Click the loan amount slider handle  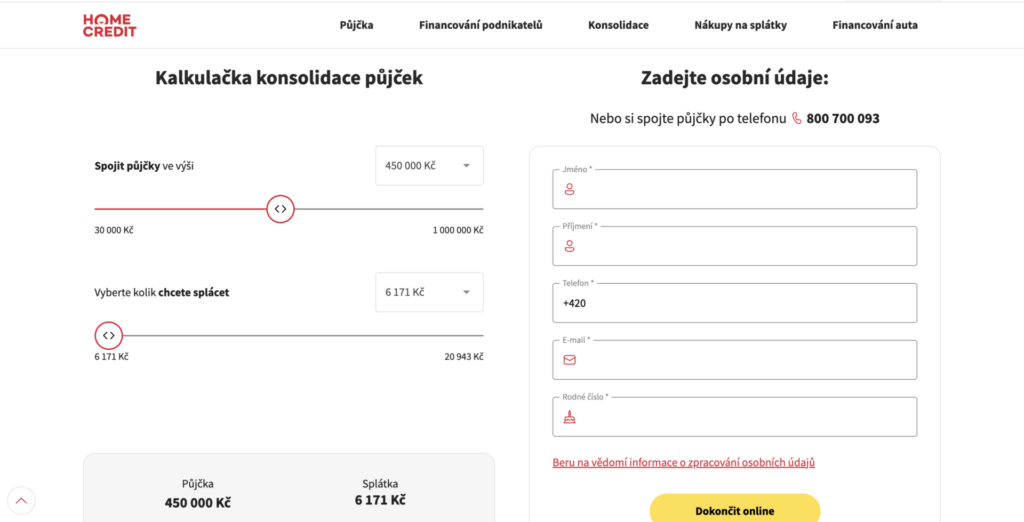(x=281, y=209)
